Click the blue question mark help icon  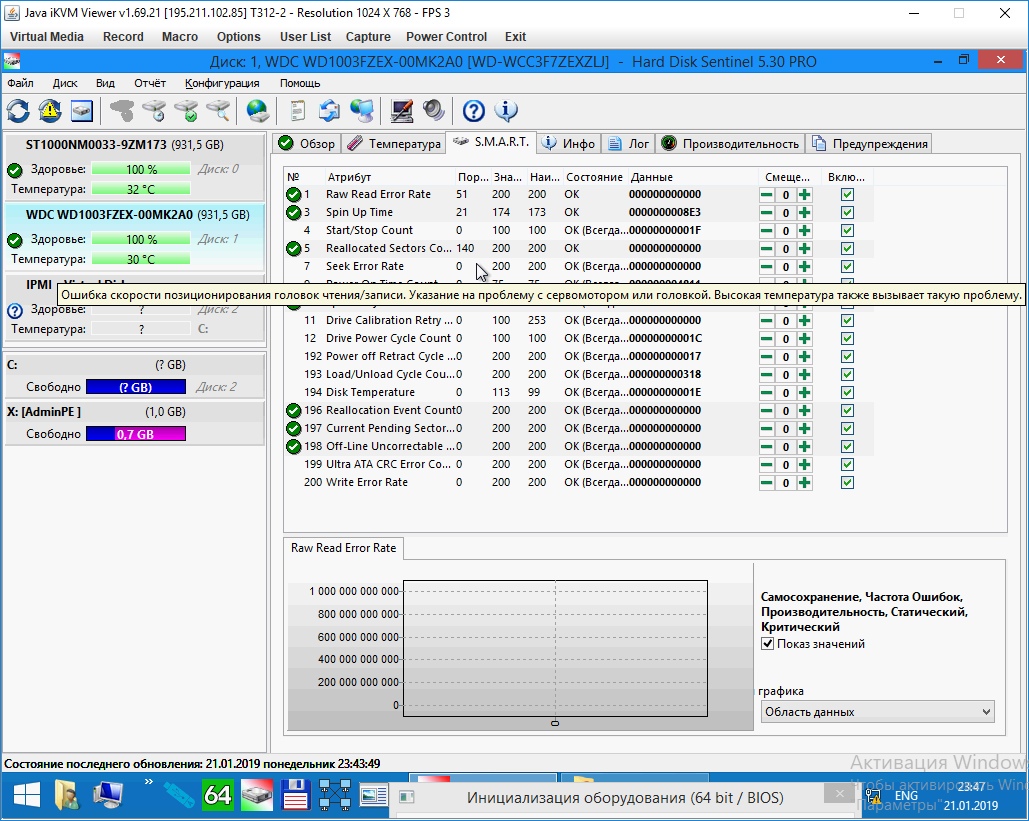[473, 111]
